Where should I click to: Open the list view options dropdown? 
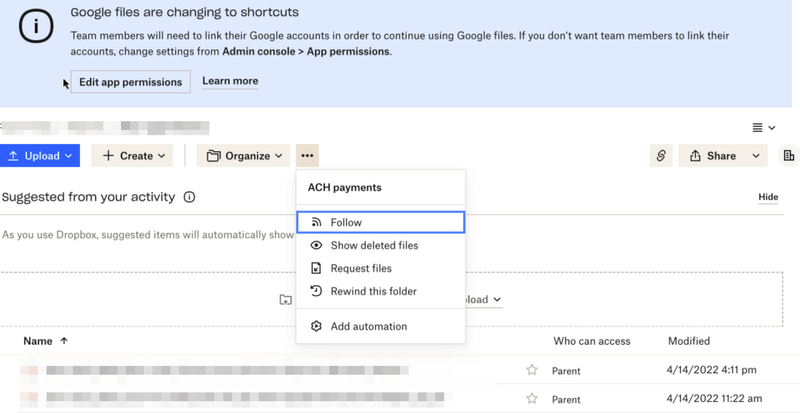764,128
